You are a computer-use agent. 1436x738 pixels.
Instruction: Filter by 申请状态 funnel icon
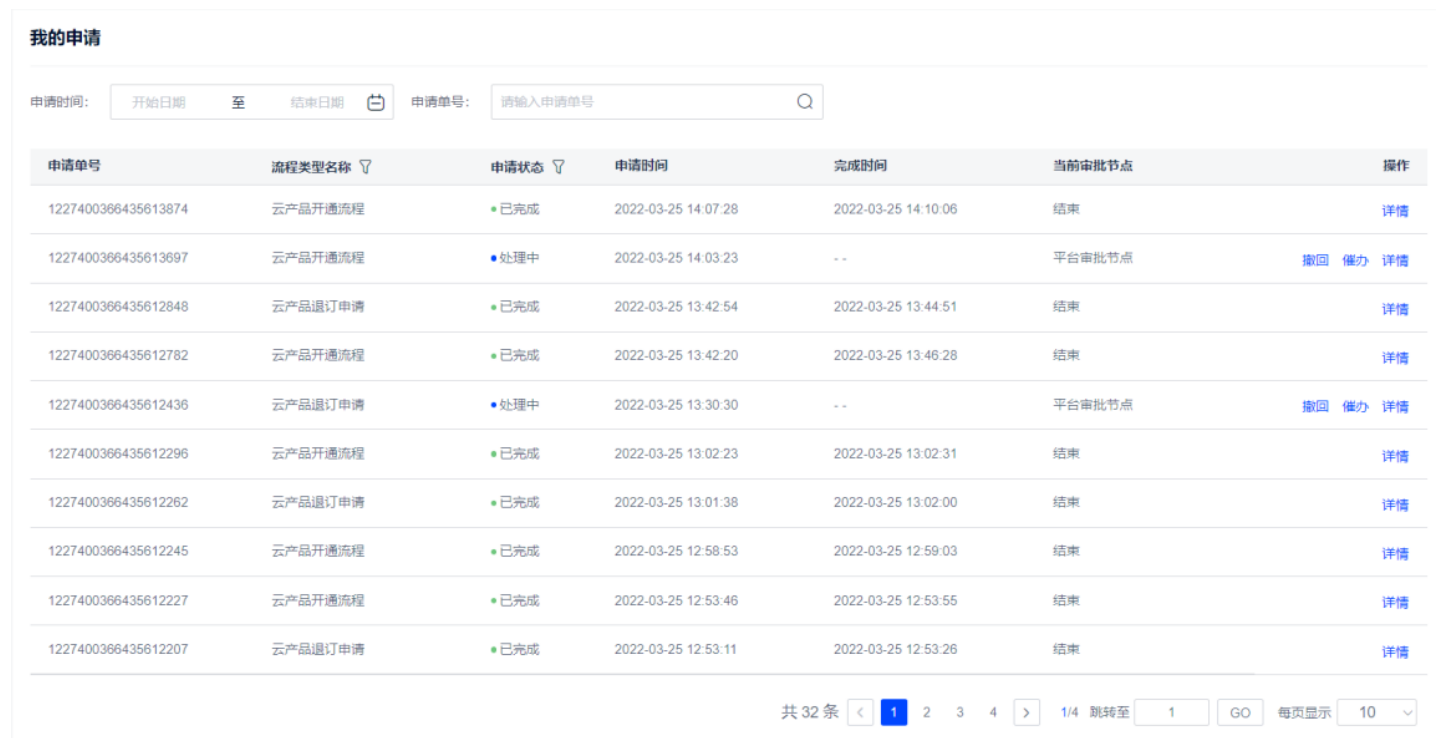tap(558, 167)
